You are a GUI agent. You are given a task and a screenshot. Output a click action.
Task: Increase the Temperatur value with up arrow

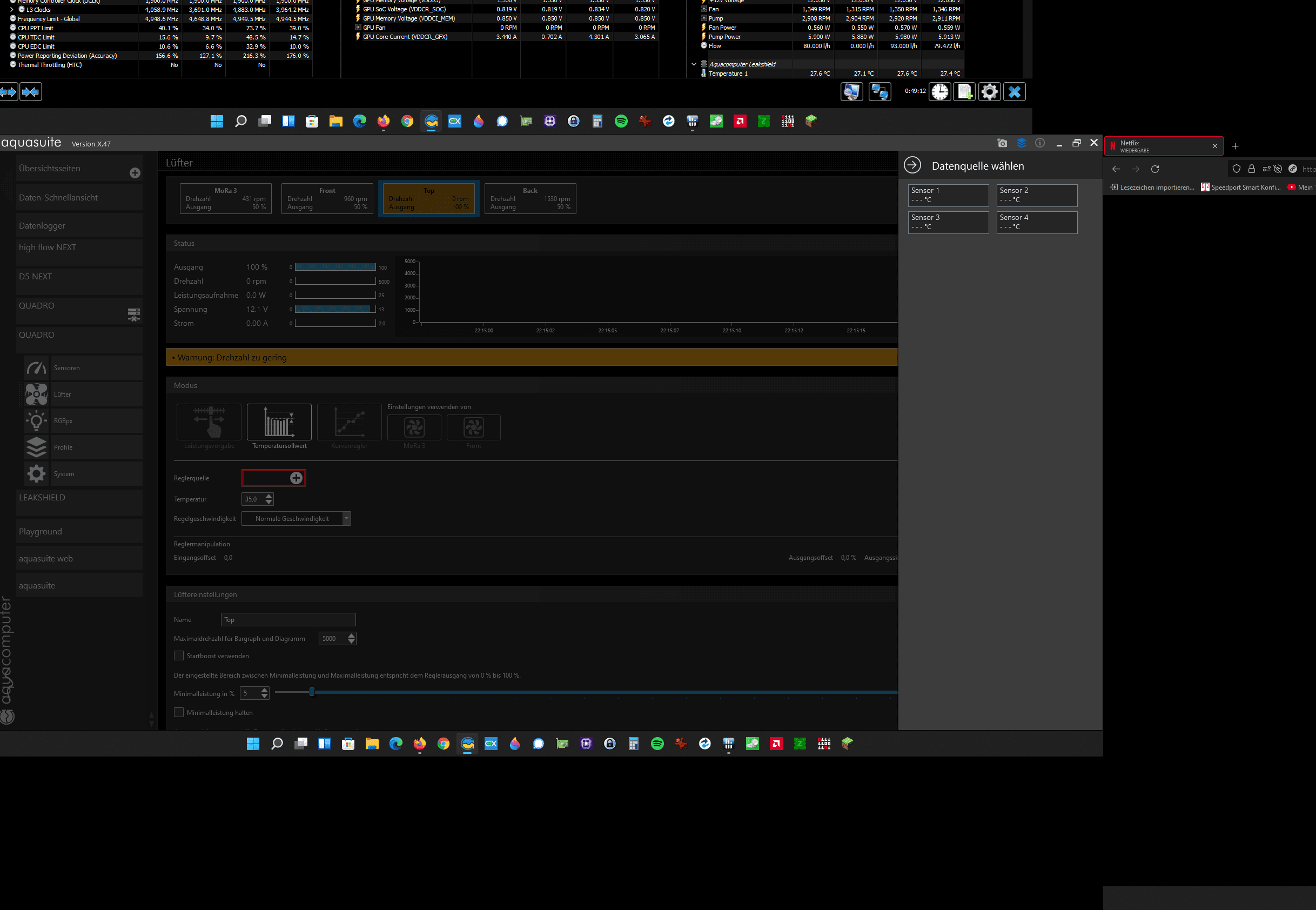[x=269, y=496]
